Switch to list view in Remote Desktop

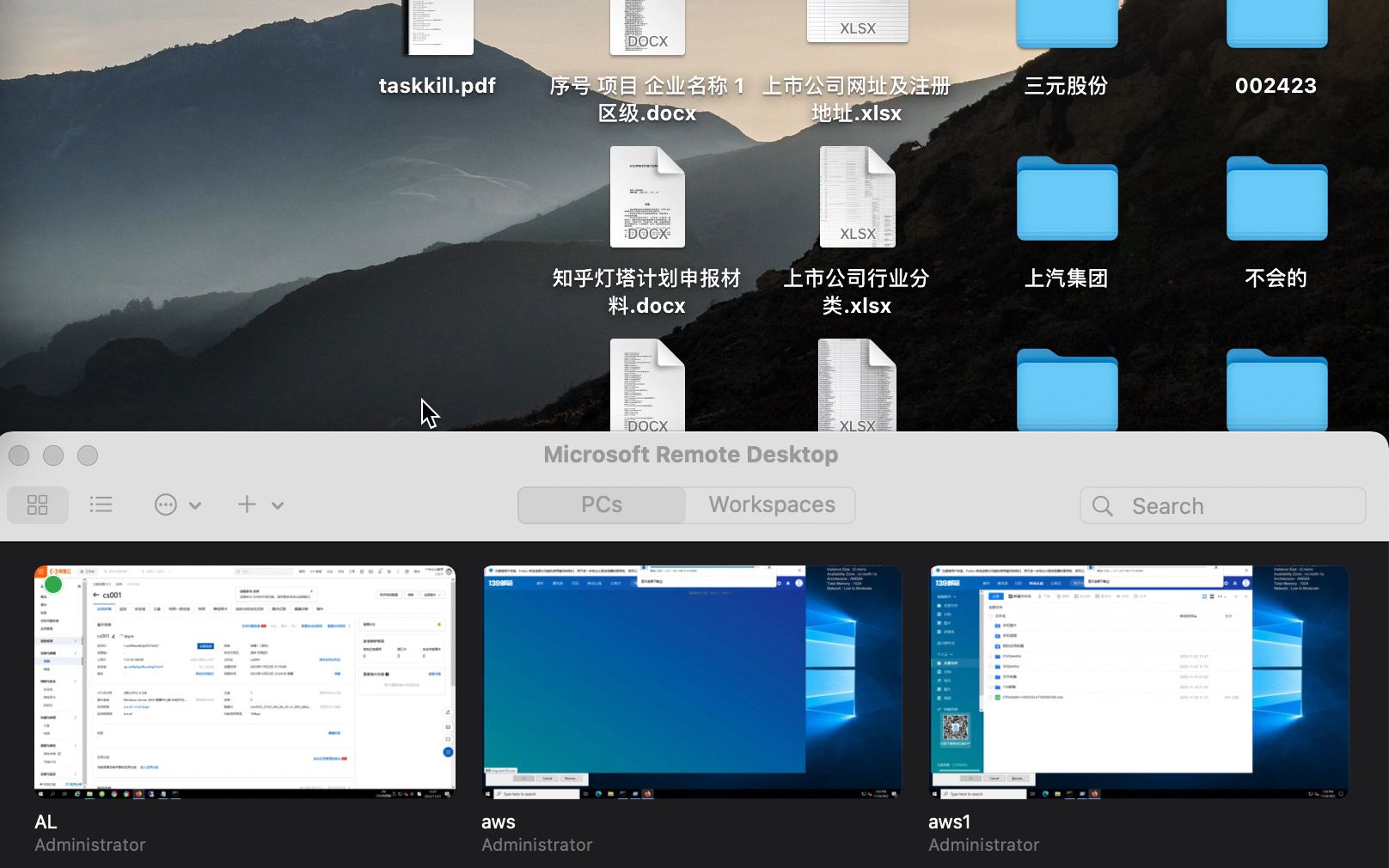(101, 505)
